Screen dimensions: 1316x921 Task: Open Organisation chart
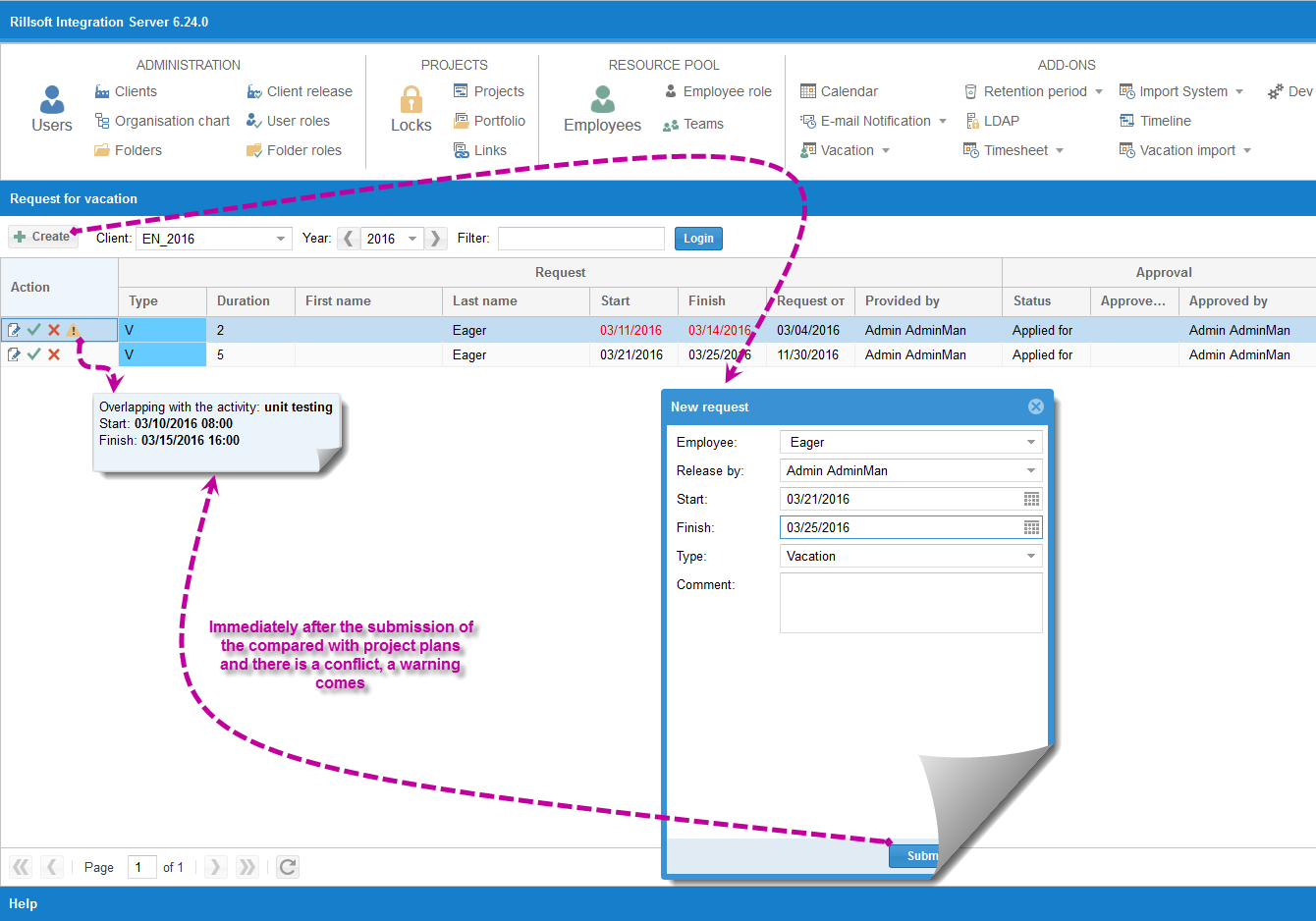click(x=162, y=121)
